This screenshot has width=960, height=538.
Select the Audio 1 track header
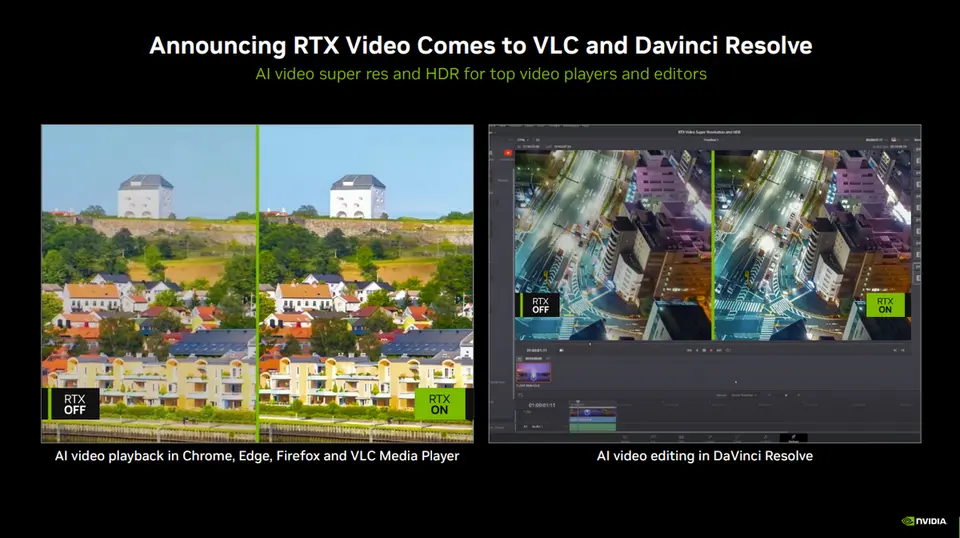point(536,426)
